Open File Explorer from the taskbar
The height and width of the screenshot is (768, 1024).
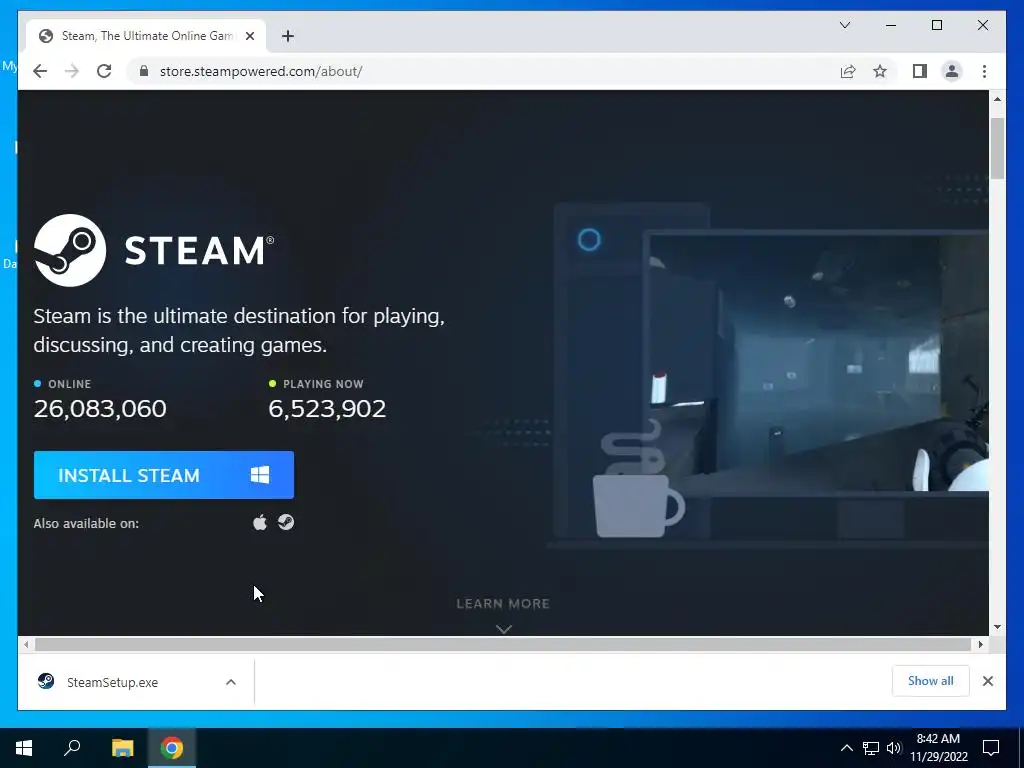(122, 748)
